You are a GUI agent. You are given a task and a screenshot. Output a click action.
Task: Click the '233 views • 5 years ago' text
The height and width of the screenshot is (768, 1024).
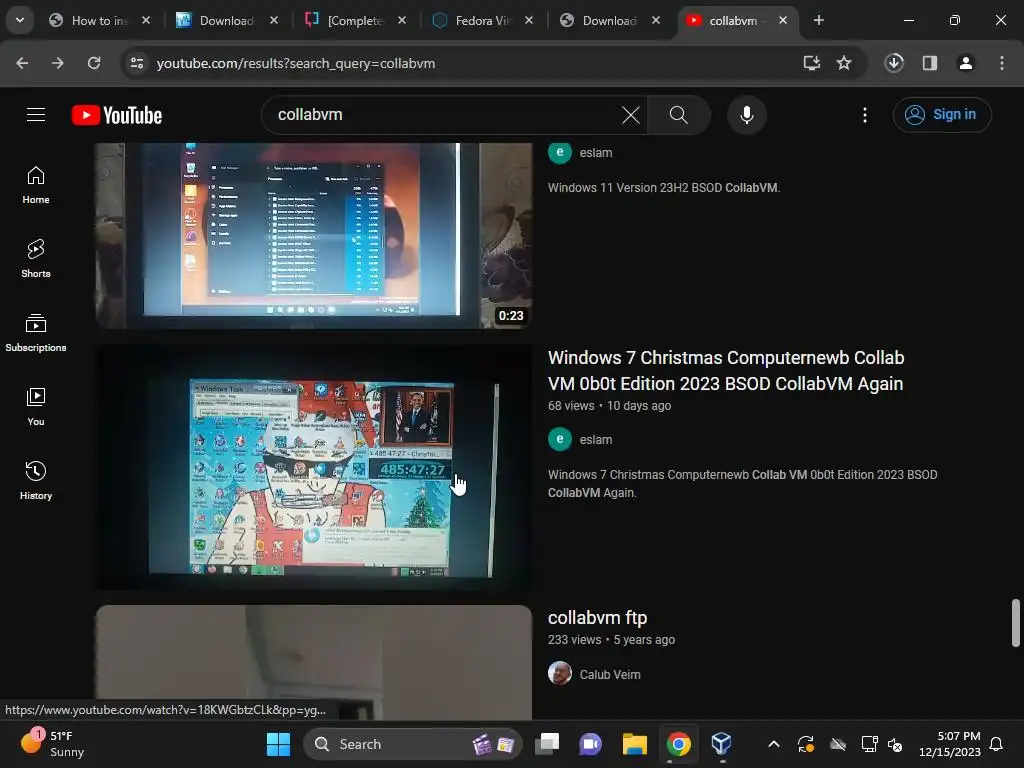coord(611,640)
